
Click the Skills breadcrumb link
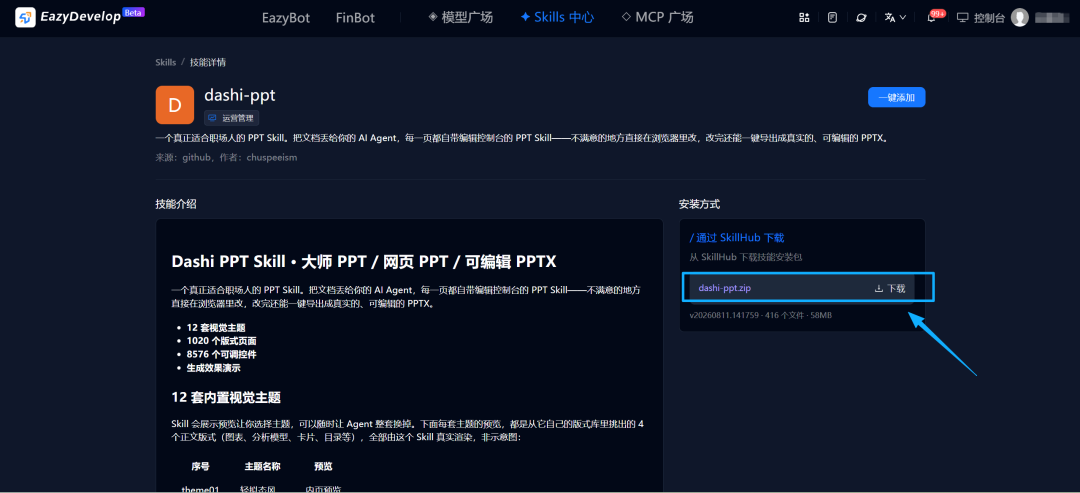point(166,62)
